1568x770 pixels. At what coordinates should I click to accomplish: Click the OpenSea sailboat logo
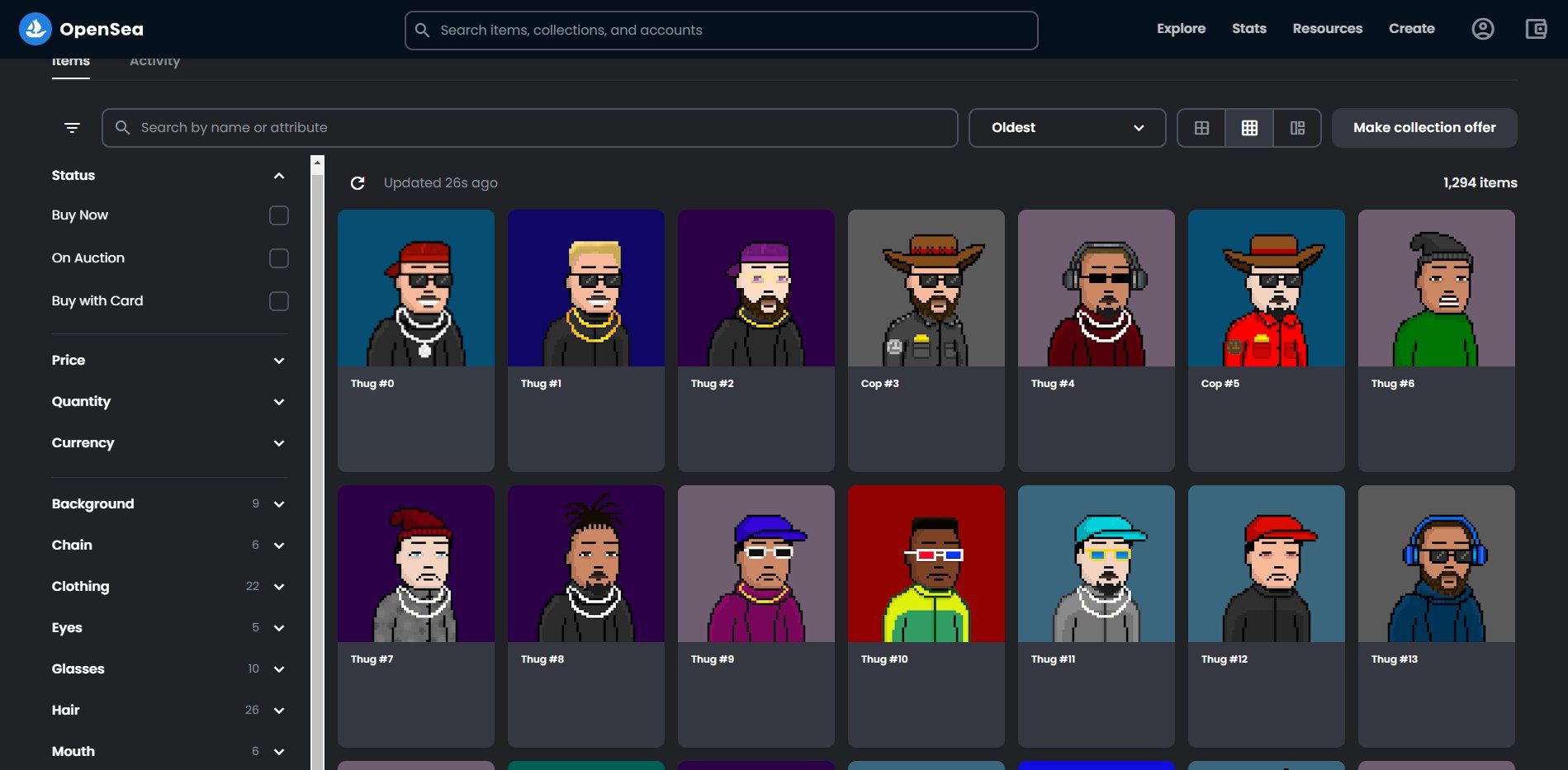coord(35,29)
